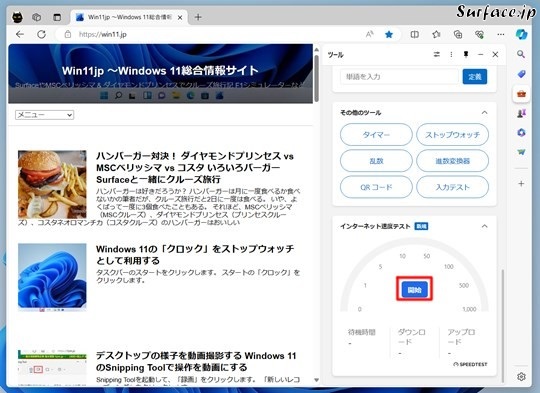The width and height of the screenshot is (540, 393).
Task: Open the workspaces icon in title bar
Action: [x=37, y=17]
